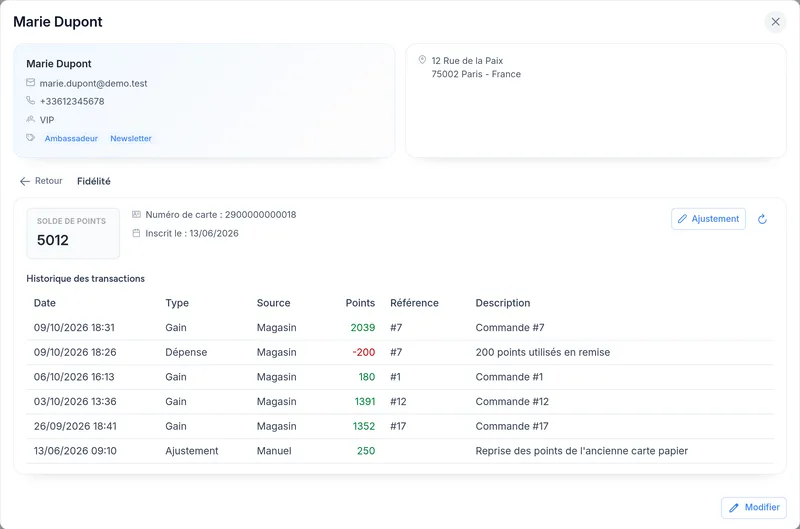The width and height of the screenshot is (800, 529).
Task: Click the Historique des transactions heading
Action: pyautogui.click(x=86, y=279)
